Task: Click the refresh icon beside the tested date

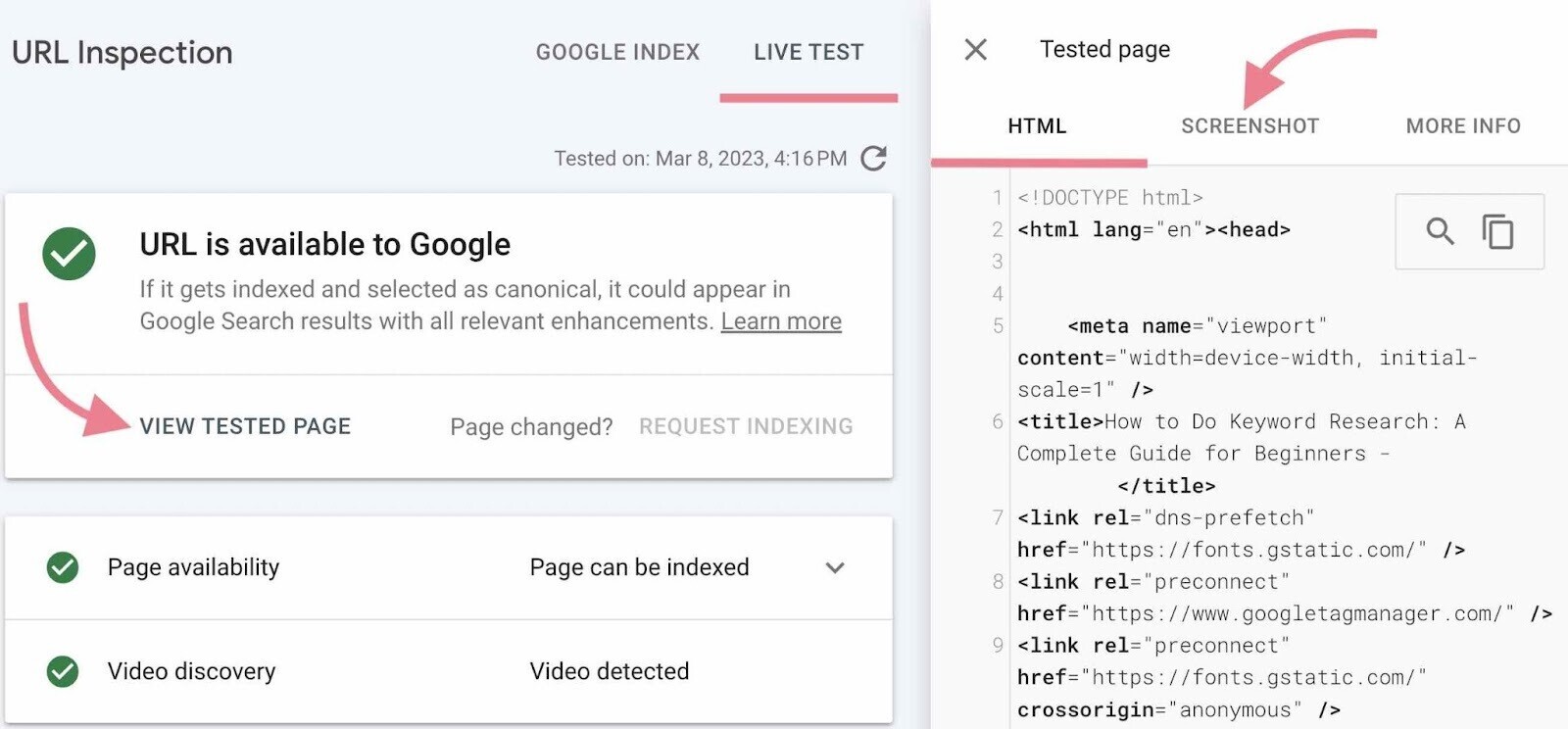Action: tap(873, 158)
